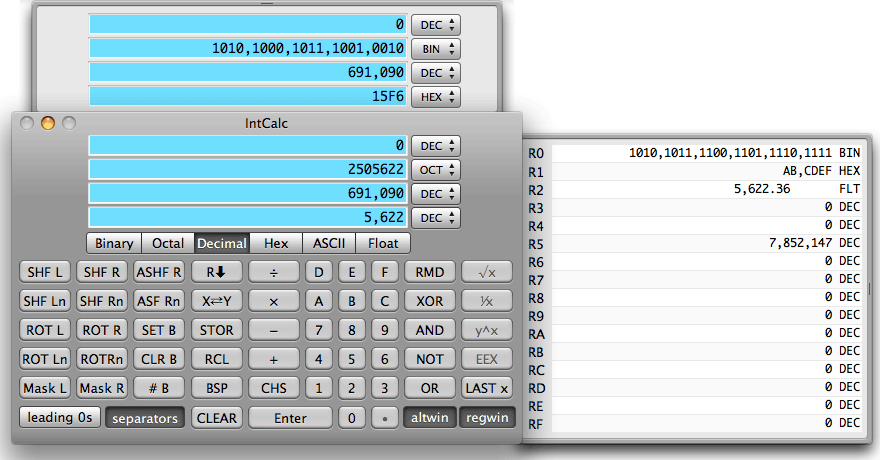The image size is (880, 460).
Task: Click the XOR button
Action: (x=429, y=301)
